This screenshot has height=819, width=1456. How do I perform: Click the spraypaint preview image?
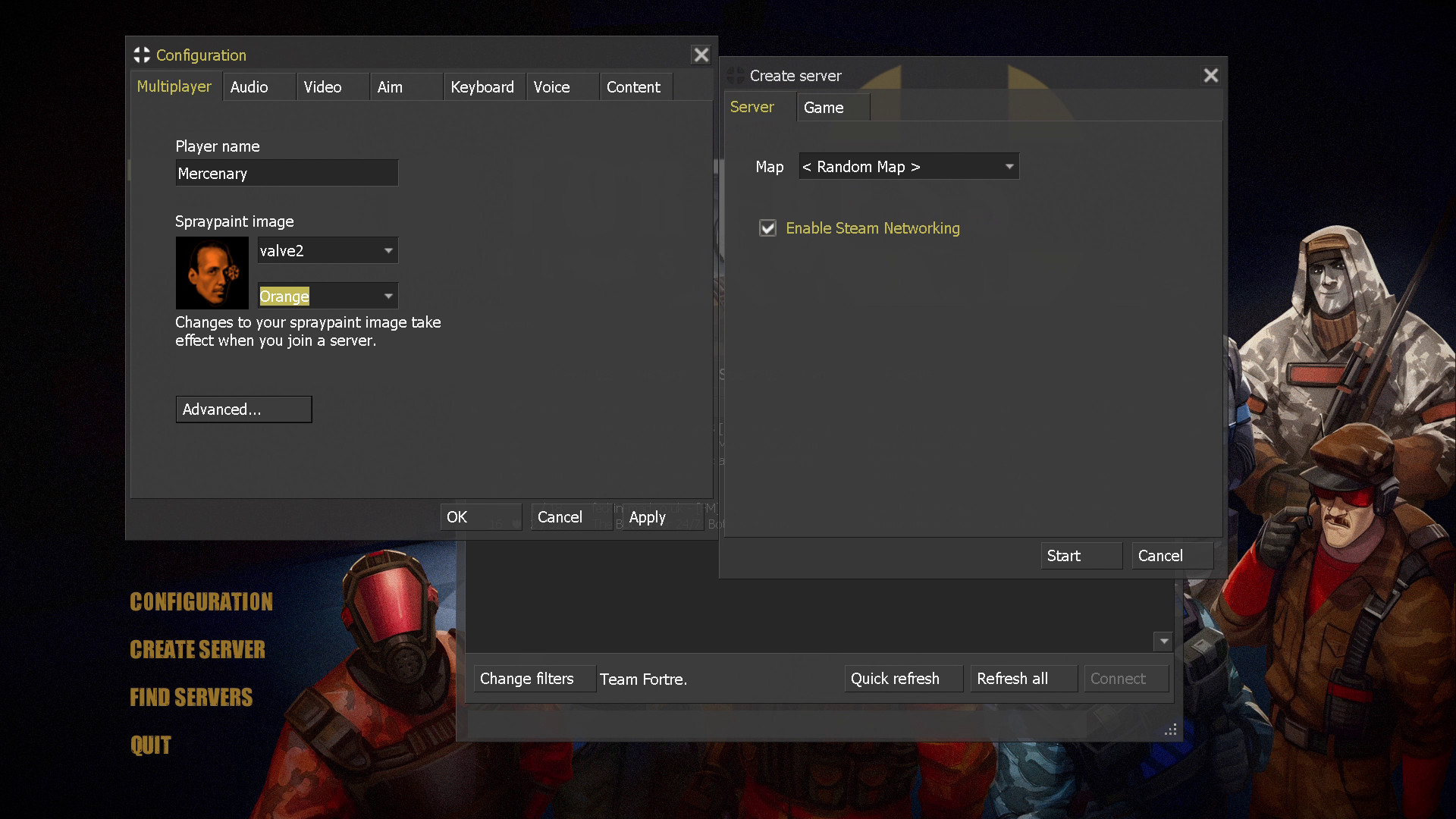pos(212,273)
